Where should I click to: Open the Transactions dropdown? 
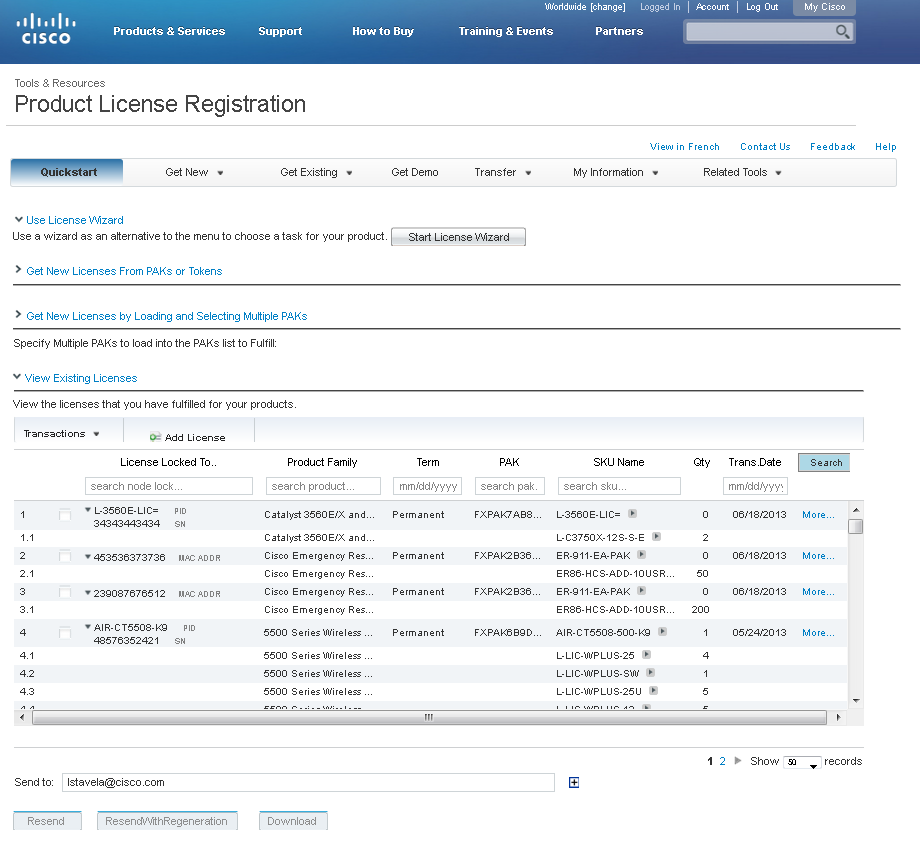pos(67,433)
